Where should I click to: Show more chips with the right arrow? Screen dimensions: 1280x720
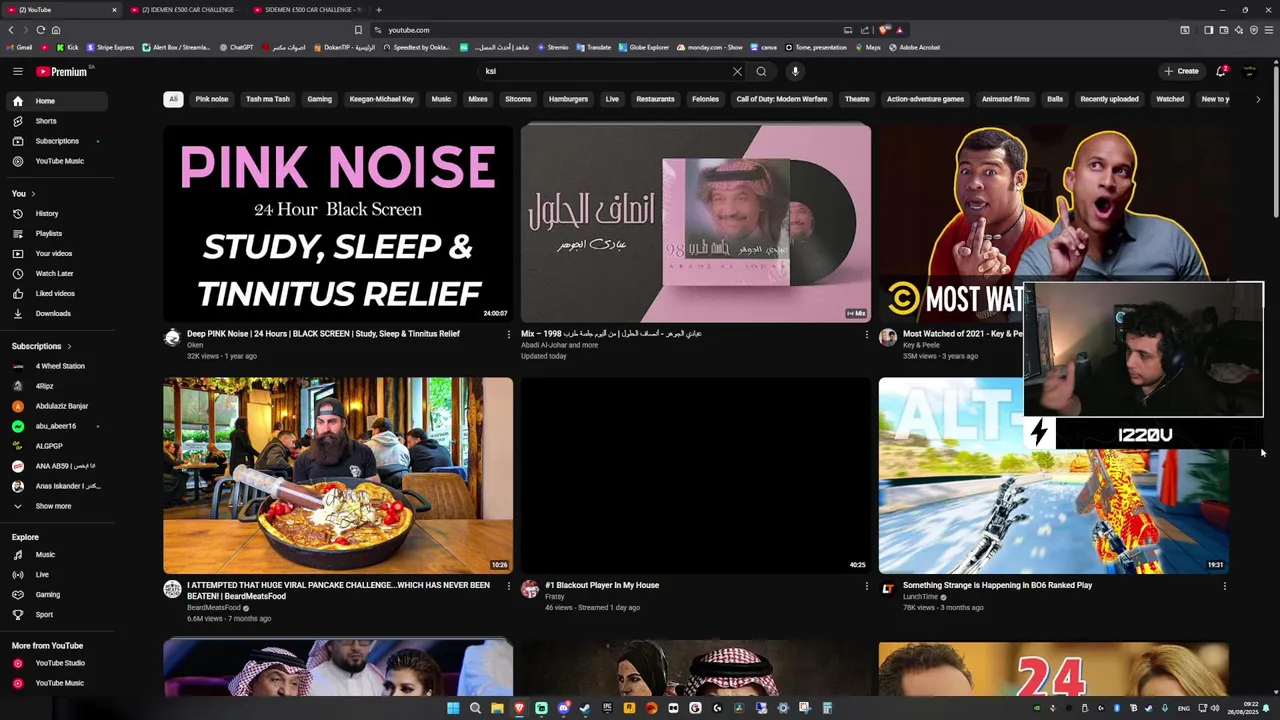pos(1258,99)
